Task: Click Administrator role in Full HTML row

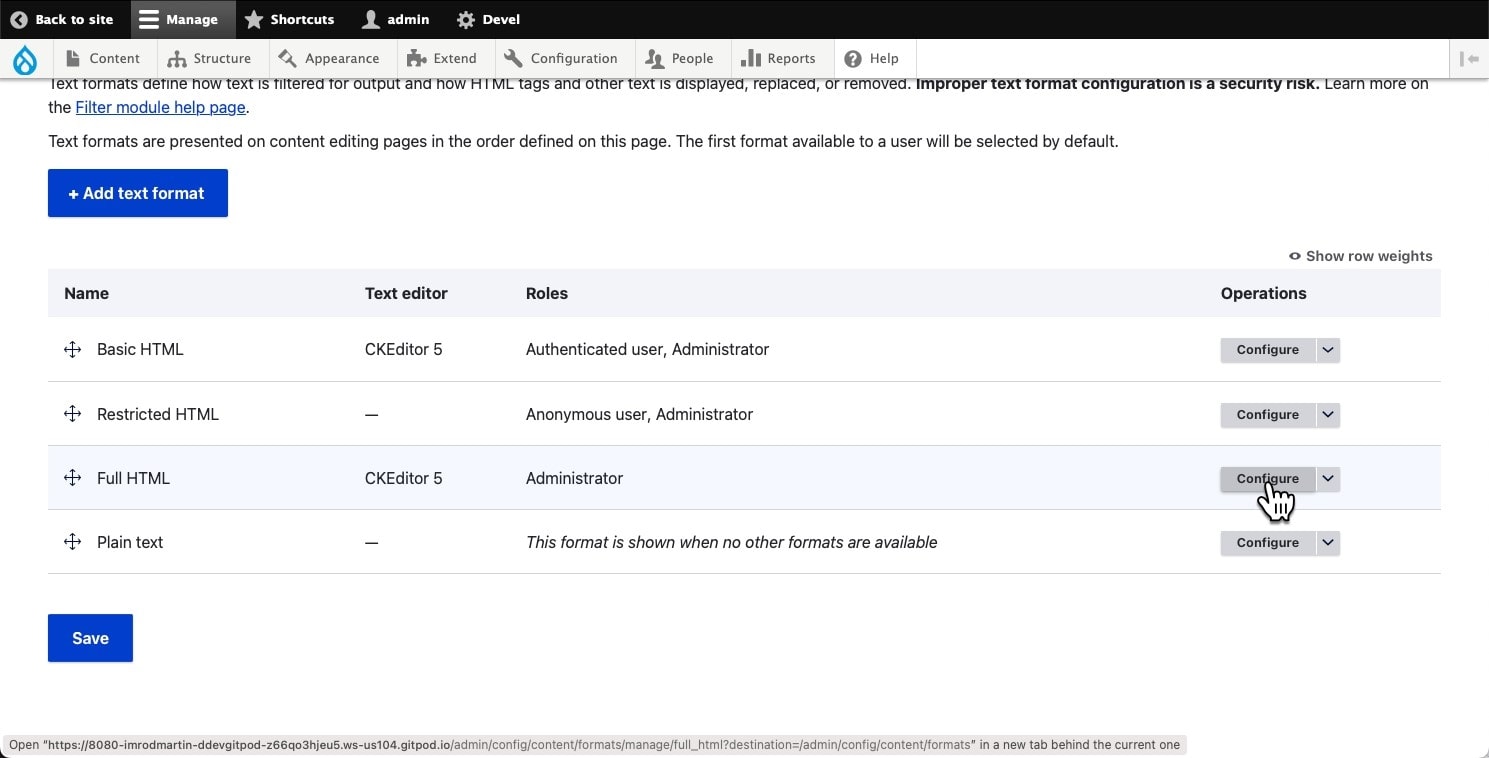Action: click(574, 478)
